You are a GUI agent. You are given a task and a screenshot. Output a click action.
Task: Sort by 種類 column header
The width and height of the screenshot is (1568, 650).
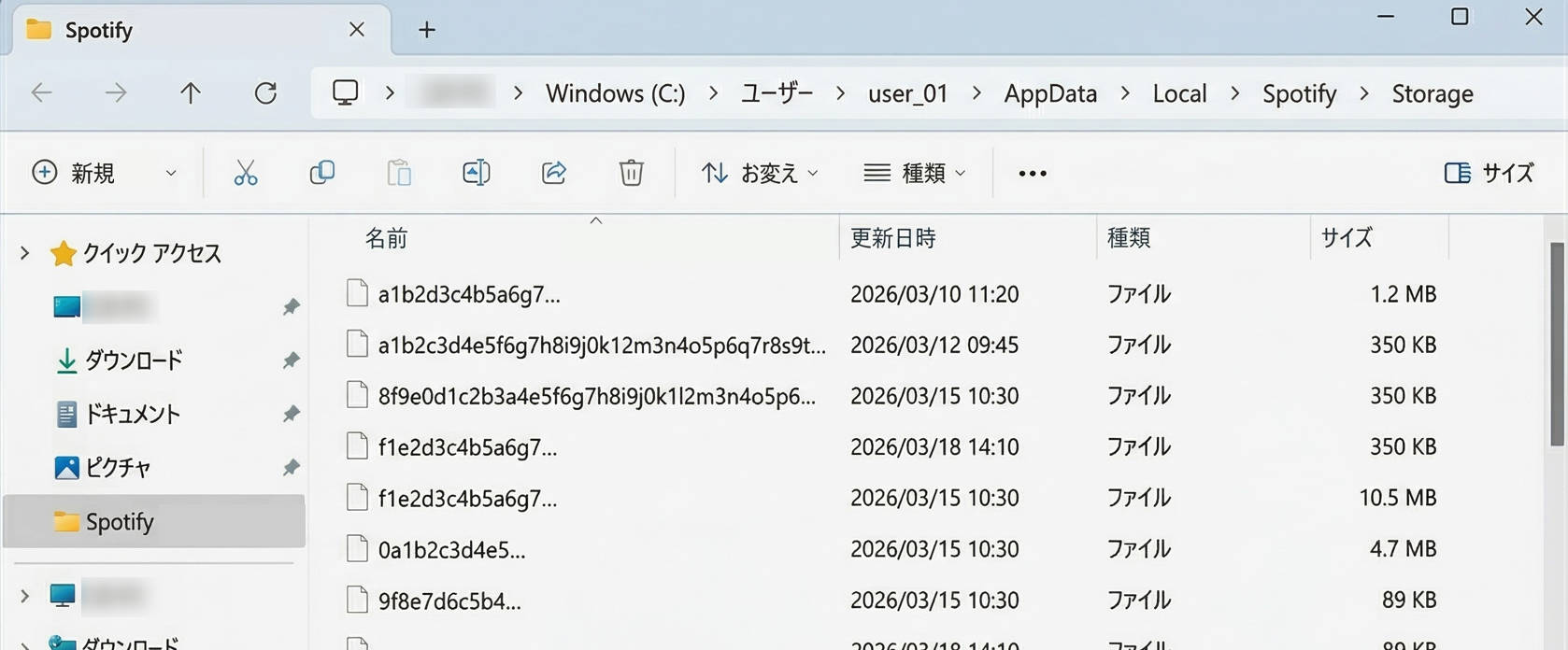[1129, 239]
